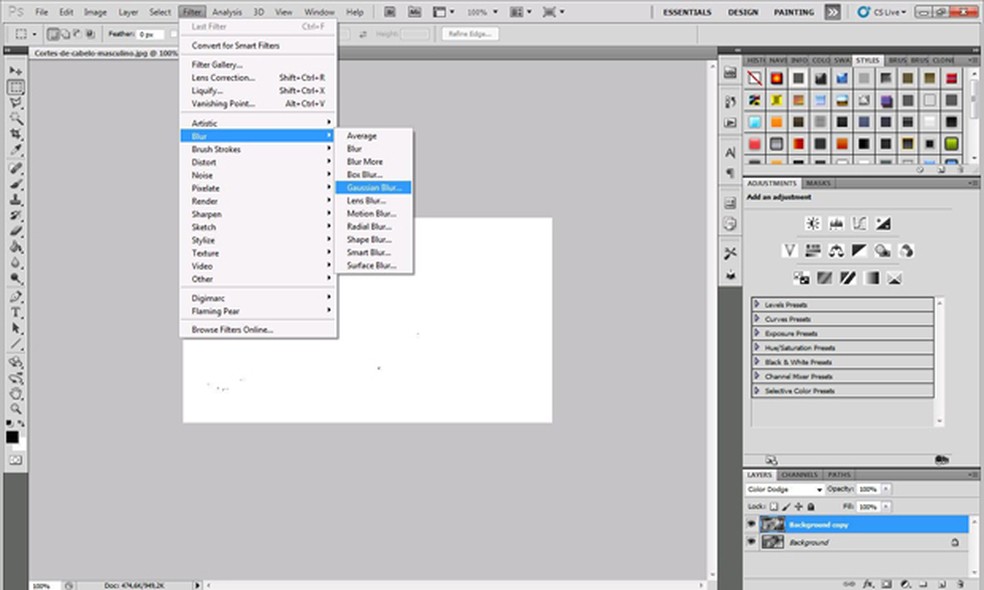Create new adjustment layer from Layers footer
The image size is (984, 590).
point(905,584)
